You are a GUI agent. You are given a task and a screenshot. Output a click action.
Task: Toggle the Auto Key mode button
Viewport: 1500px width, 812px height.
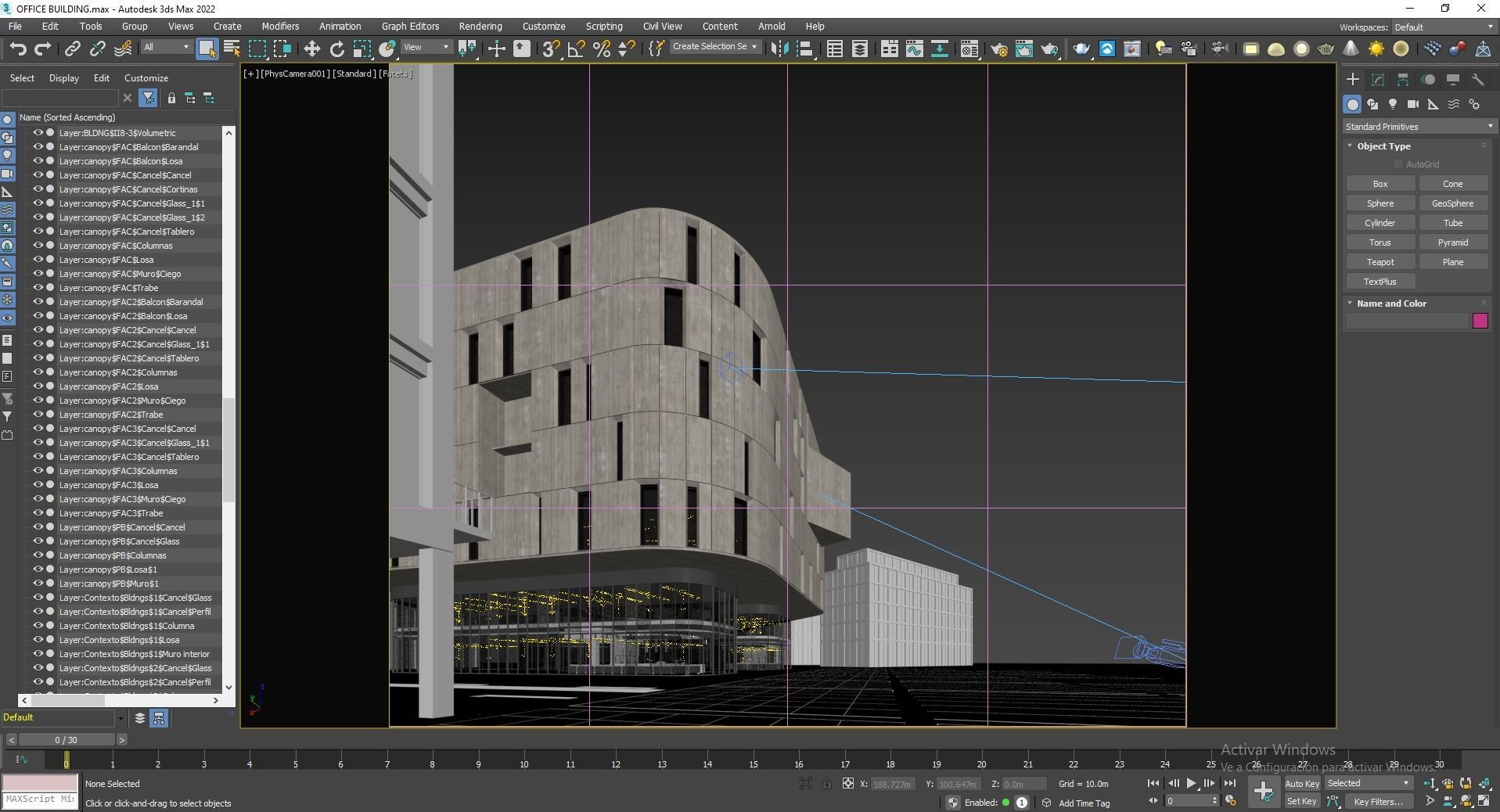pos(1302,784)
